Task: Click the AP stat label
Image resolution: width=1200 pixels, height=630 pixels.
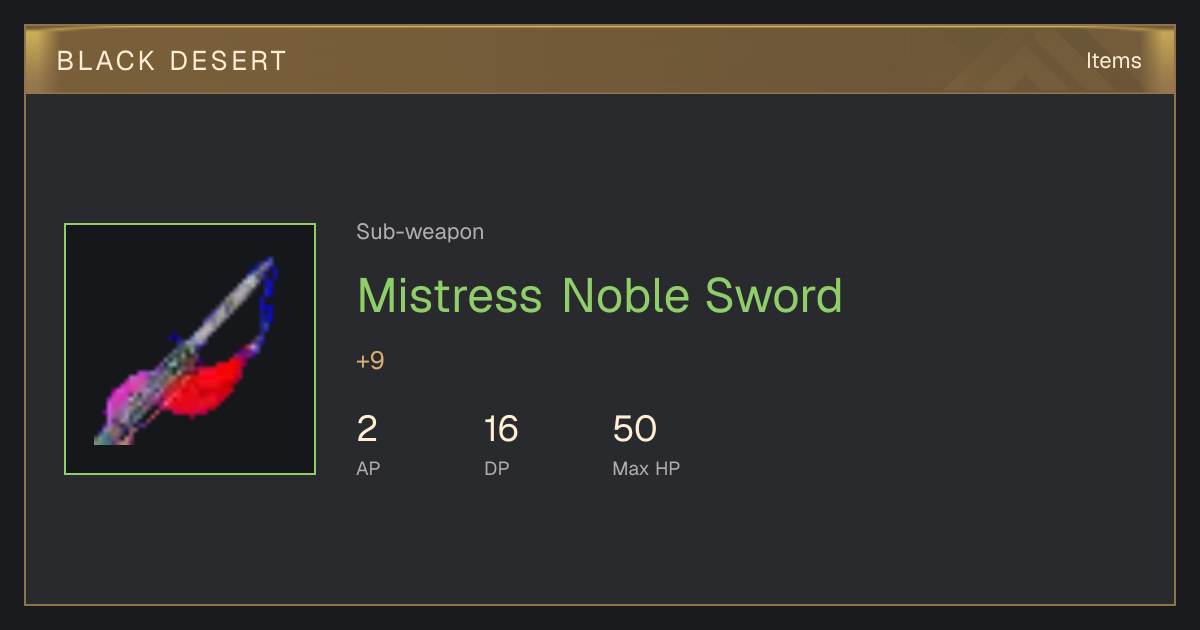Action: coord(368,468)
